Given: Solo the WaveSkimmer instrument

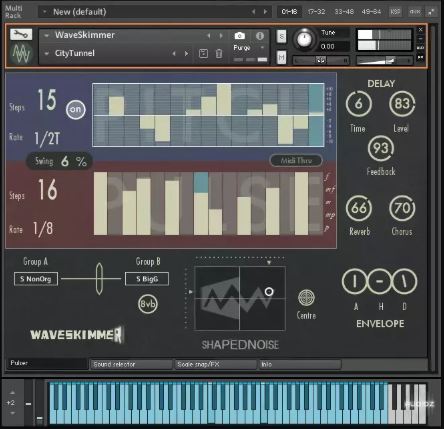Looking at the screenshot, I should coord(281,36).
